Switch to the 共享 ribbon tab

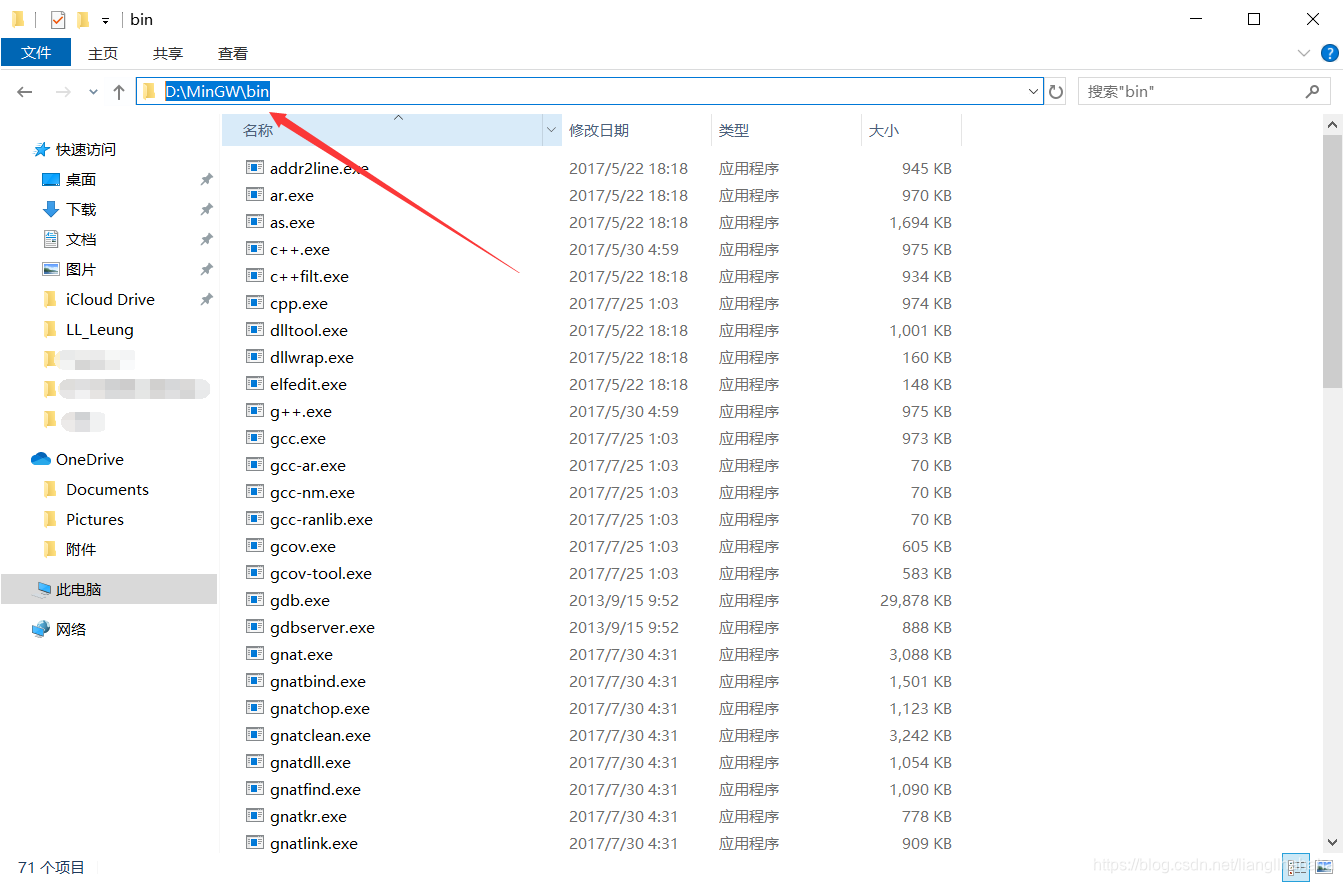(168, 53)
